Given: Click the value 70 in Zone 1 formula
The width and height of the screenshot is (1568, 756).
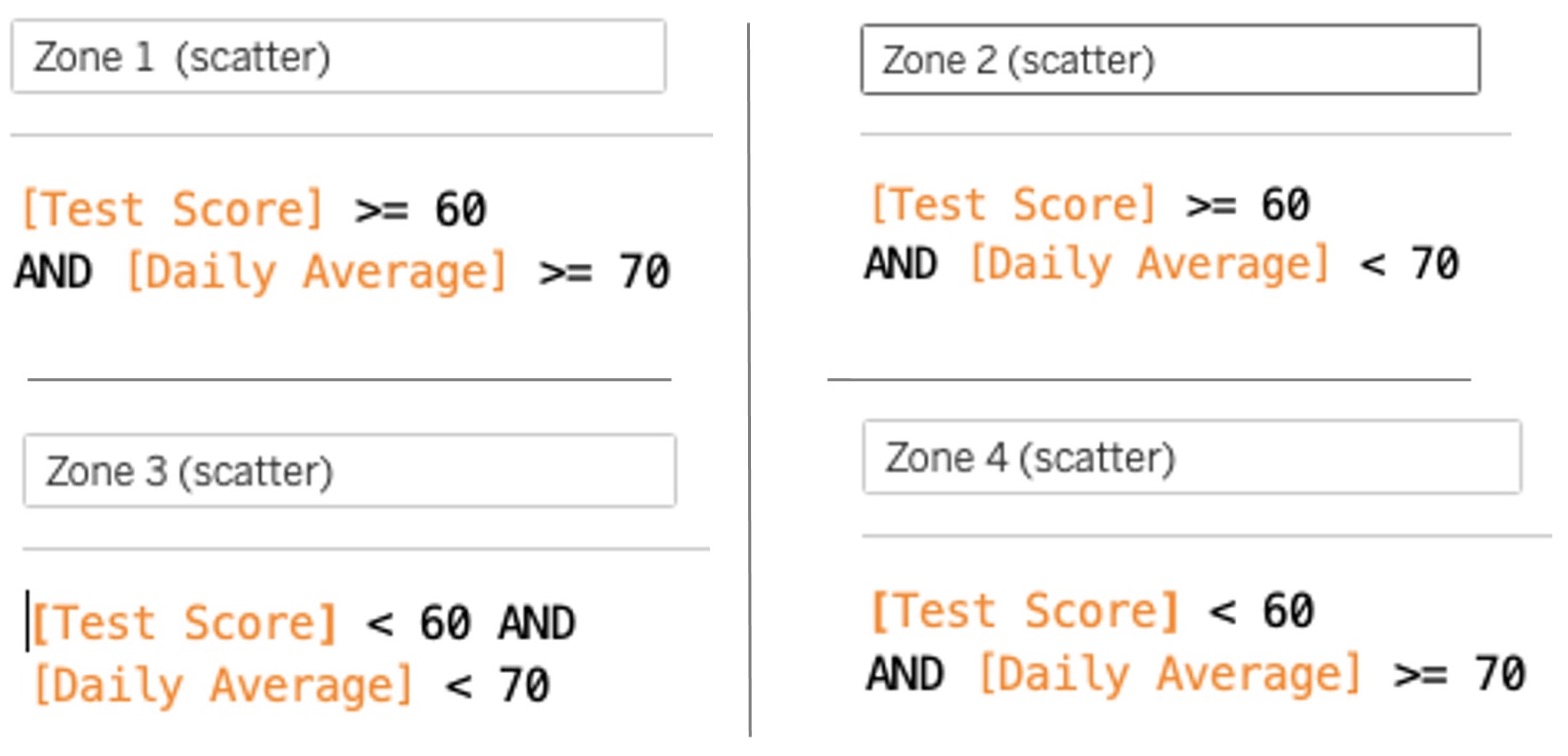Looking at the screenshot, I should (x=644, y=272).
